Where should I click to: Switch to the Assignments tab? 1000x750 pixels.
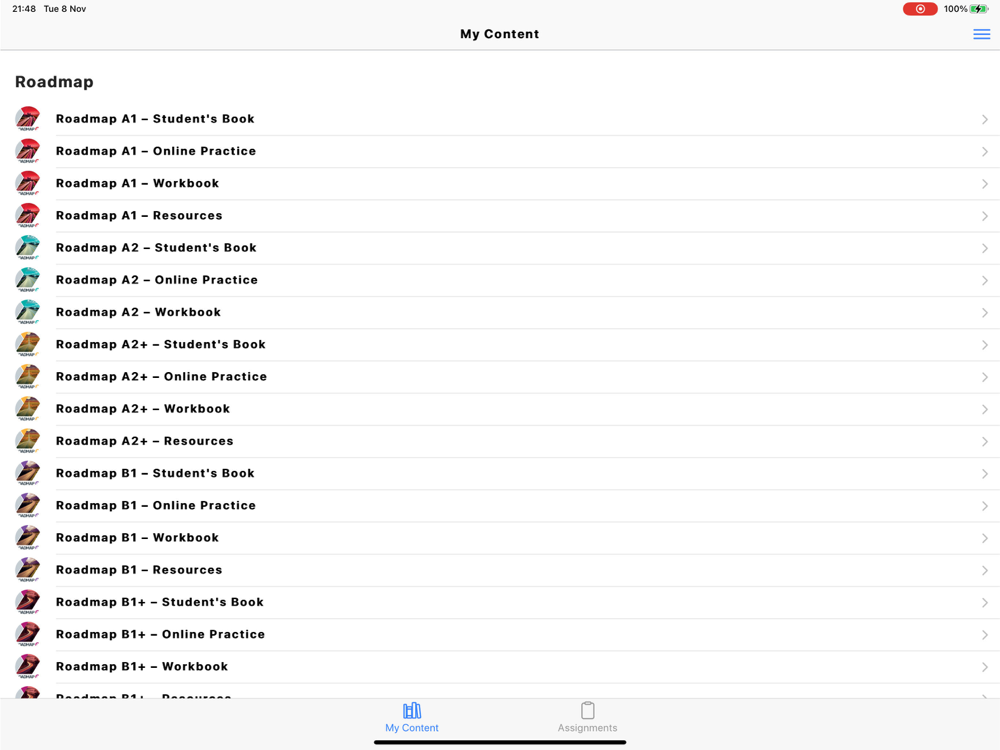pyautogui.click(x=587, y=717)
